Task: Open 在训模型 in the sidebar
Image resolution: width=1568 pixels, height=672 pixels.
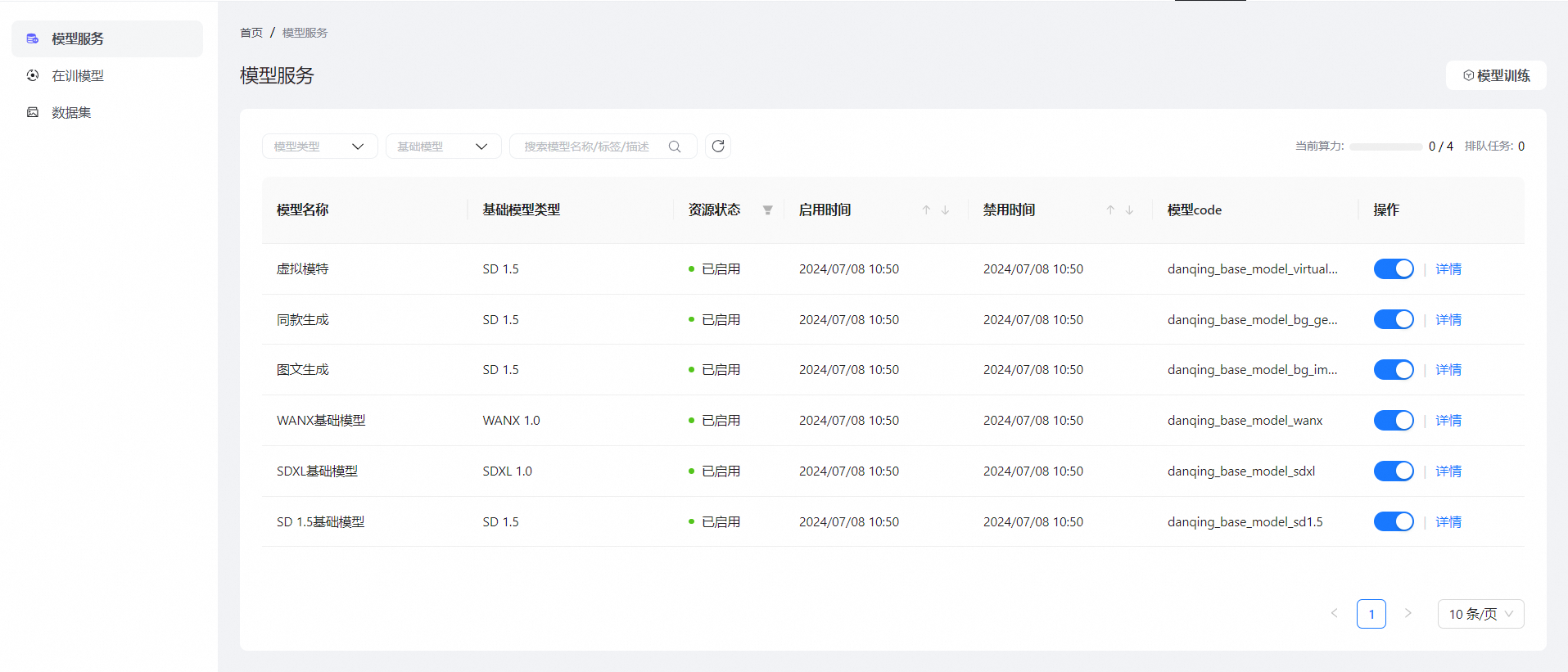Action: (107, 75)
